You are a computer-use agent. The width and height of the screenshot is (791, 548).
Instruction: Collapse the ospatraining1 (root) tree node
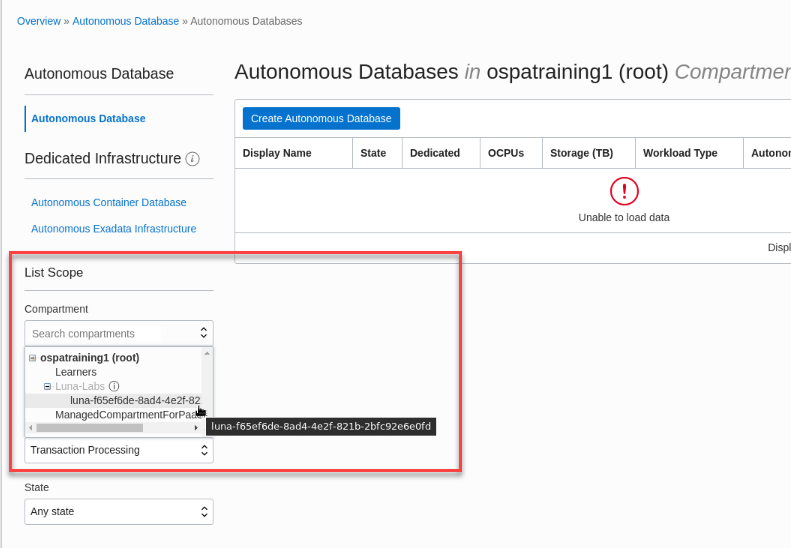[x=33, y=358]
